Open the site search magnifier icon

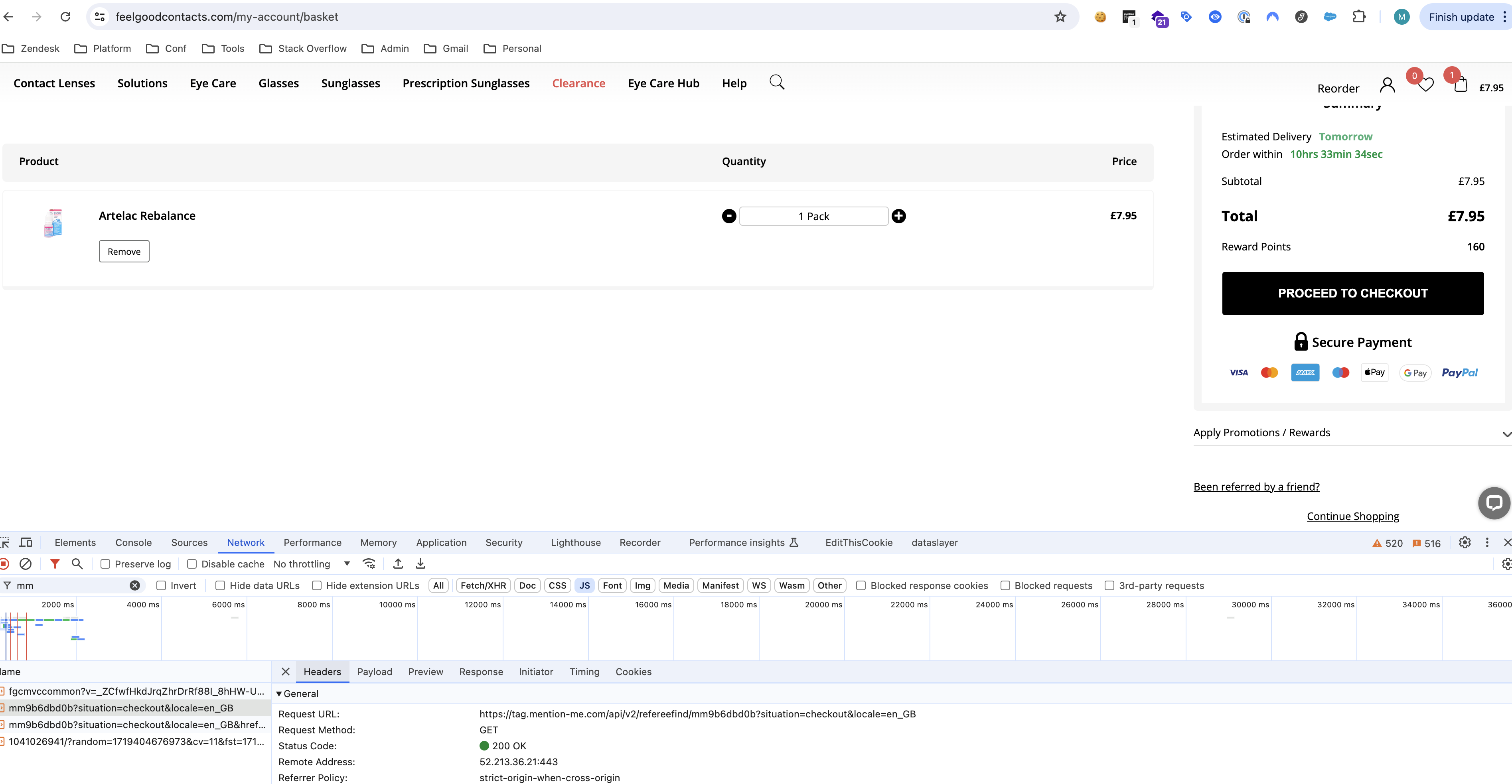776,82
